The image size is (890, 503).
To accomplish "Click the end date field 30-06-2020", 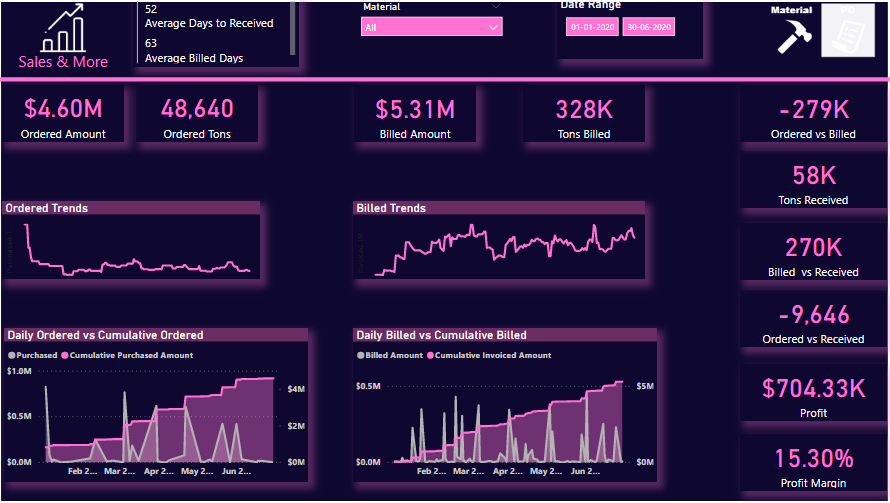I will coord(648,28).
